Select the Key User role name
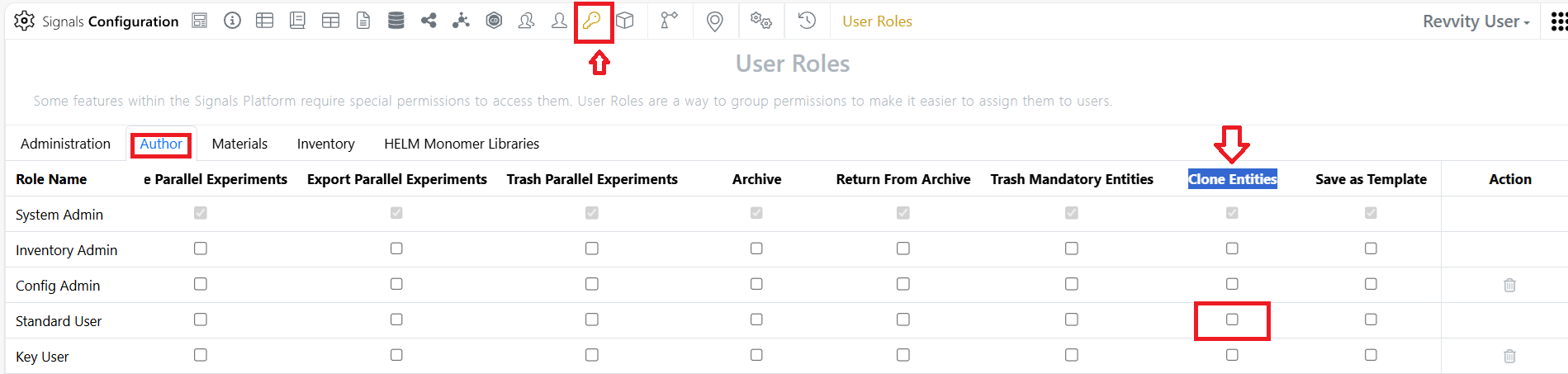Image resolution: width=1568 pixels, height=374 pixels. tap(42, 357)
